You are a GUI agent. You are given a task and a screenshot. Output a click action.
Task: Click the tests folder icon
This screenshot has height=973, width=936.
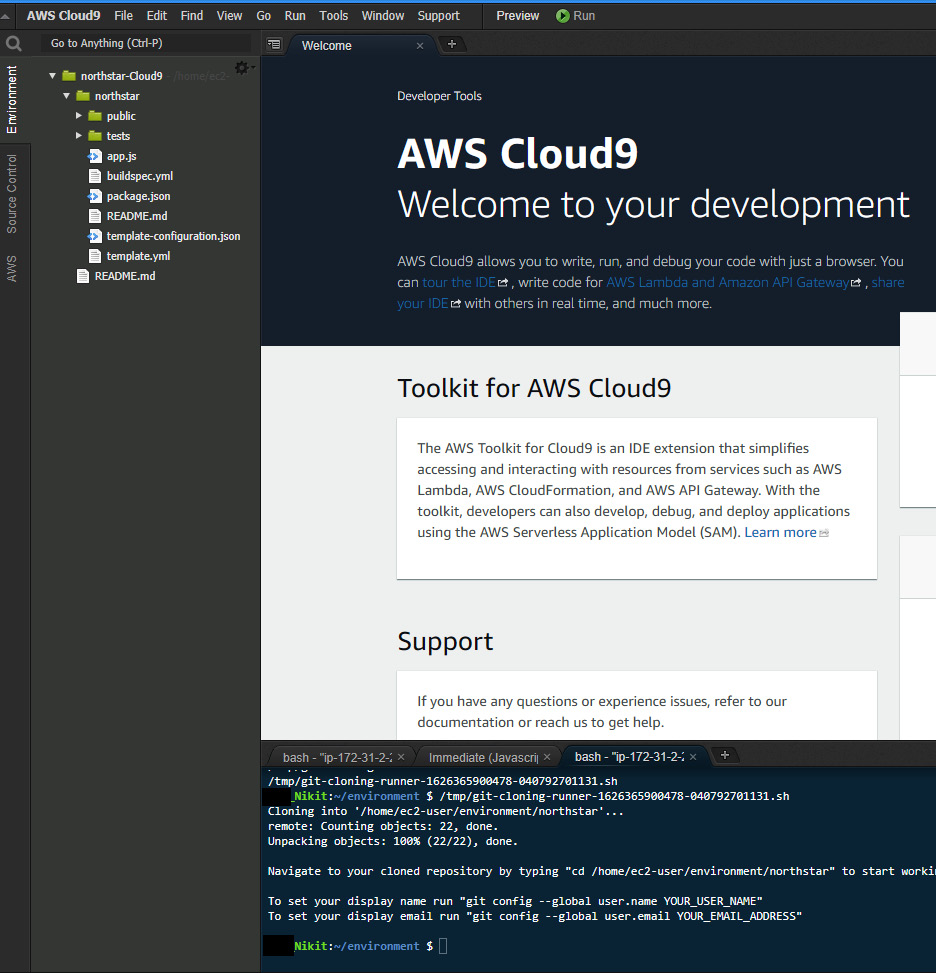click(x=95, y=136)
